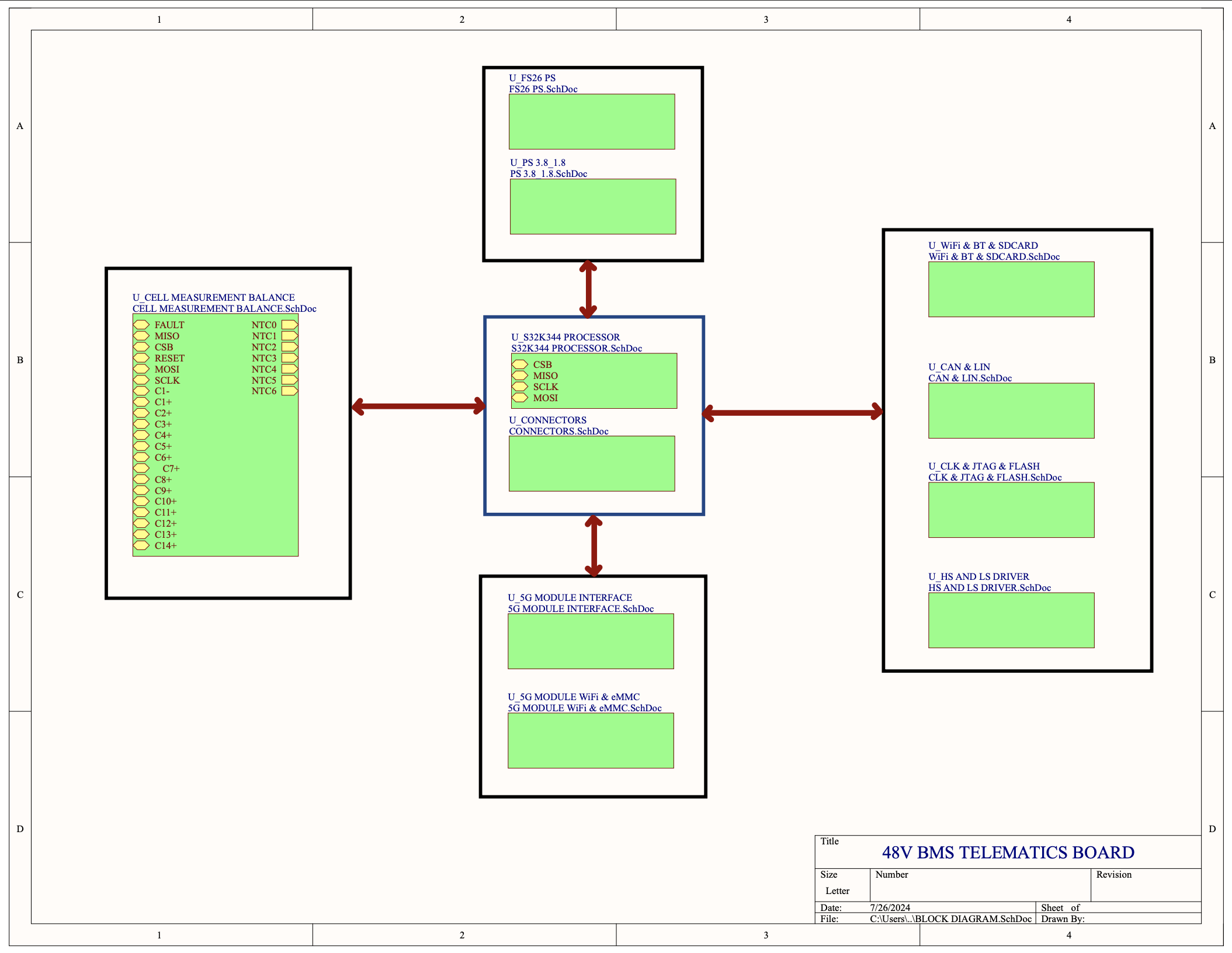Image resolution: width=1232 pixels, height=953 pixels.
Task: Select the MOSI port icon on the S32K344 processor sheet
Action: pos(520,398)
